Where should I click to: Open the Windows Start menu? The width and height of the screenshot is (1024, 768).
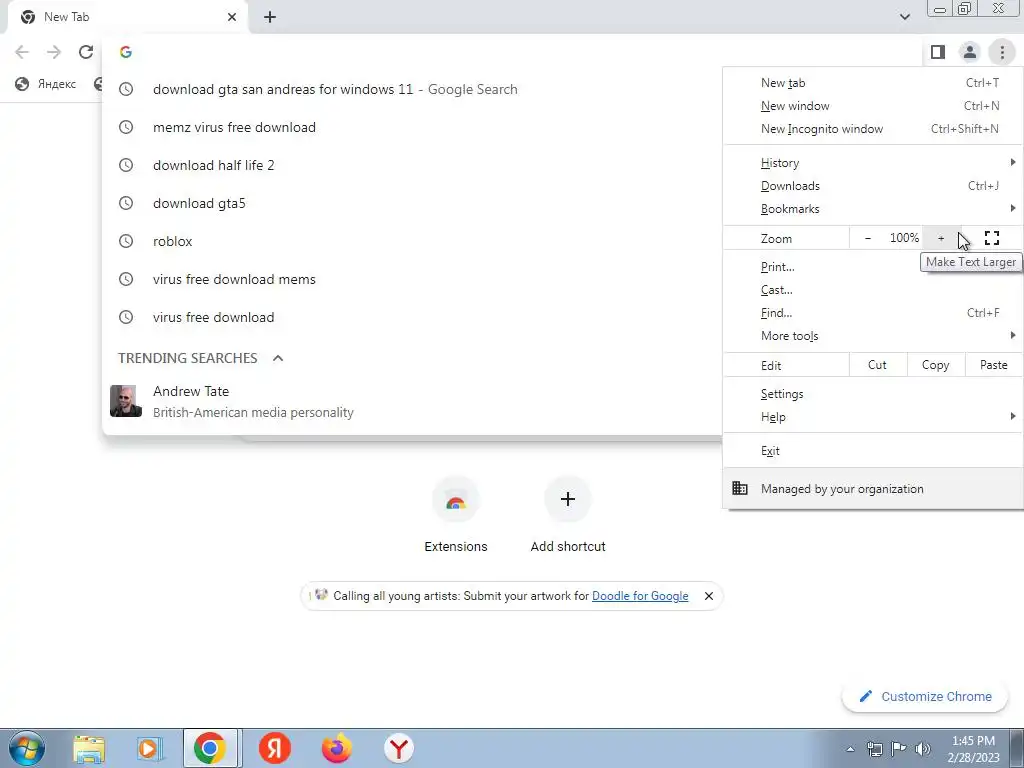tap(27, 748)
